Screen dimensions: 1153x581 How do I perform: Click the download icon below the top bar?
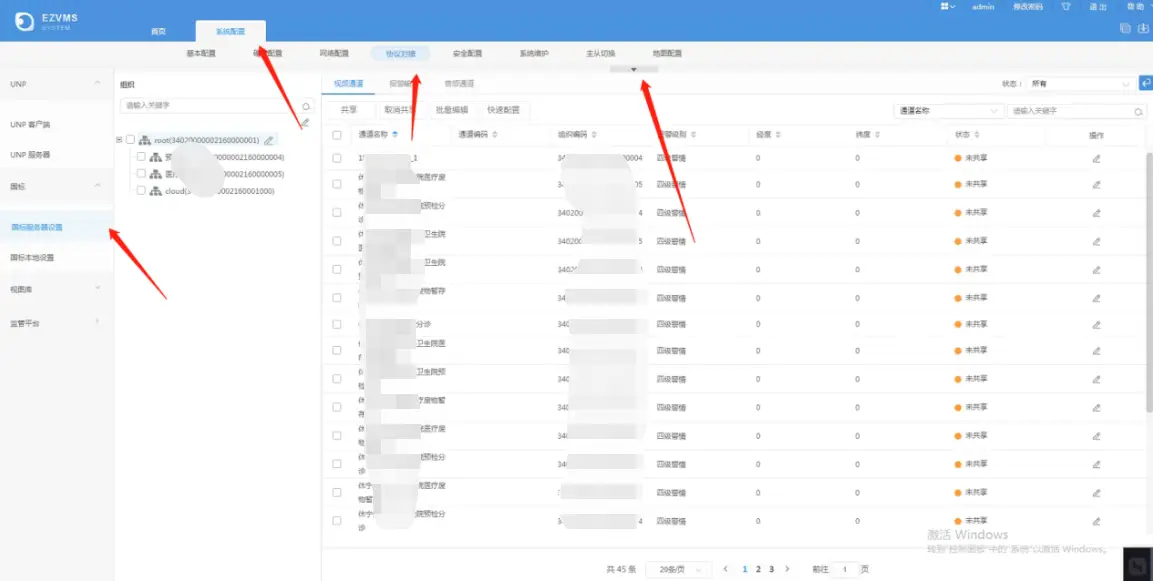1142,28
